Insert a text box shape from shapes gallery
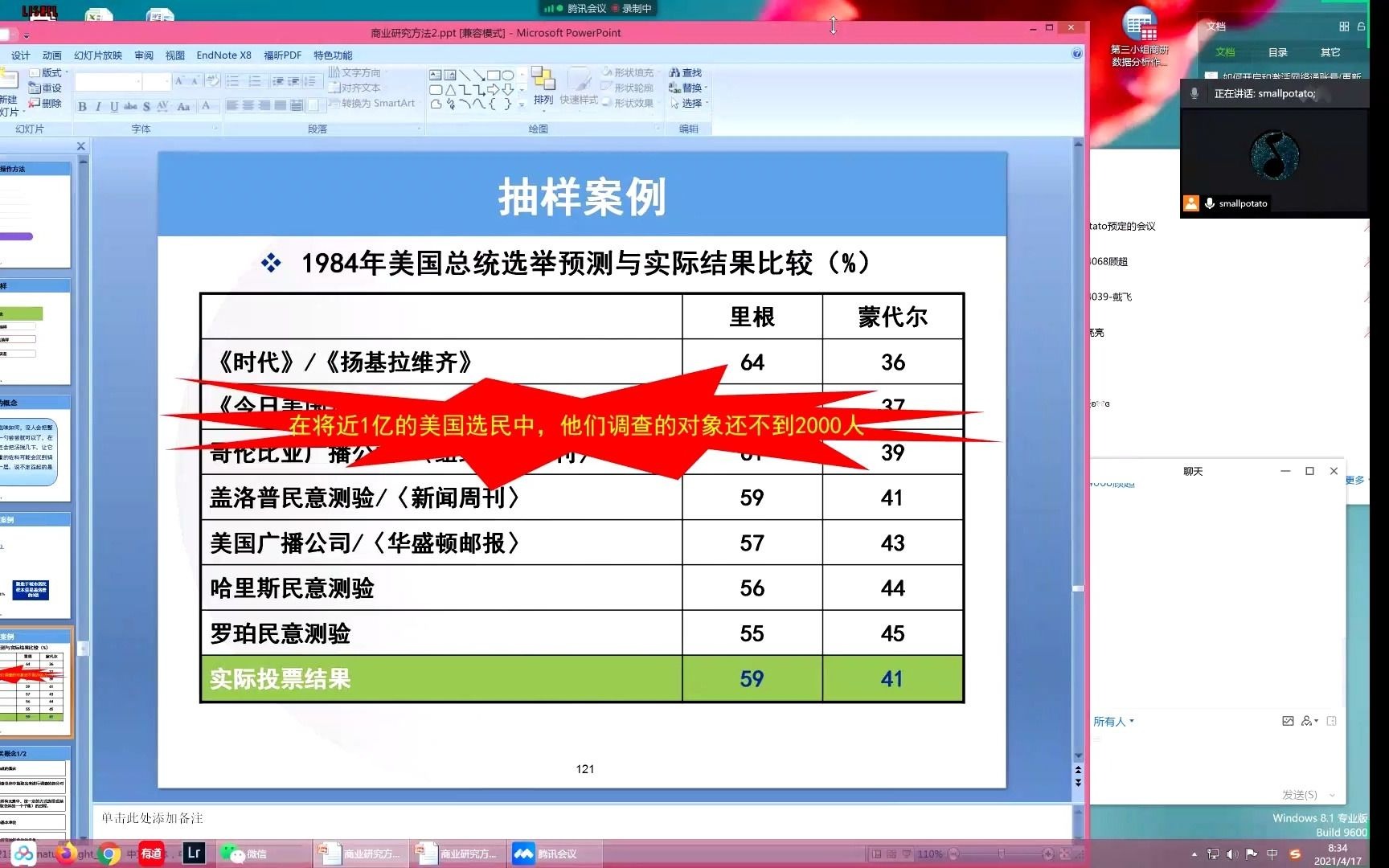The image size is (1389, 868). pos(436,75)
